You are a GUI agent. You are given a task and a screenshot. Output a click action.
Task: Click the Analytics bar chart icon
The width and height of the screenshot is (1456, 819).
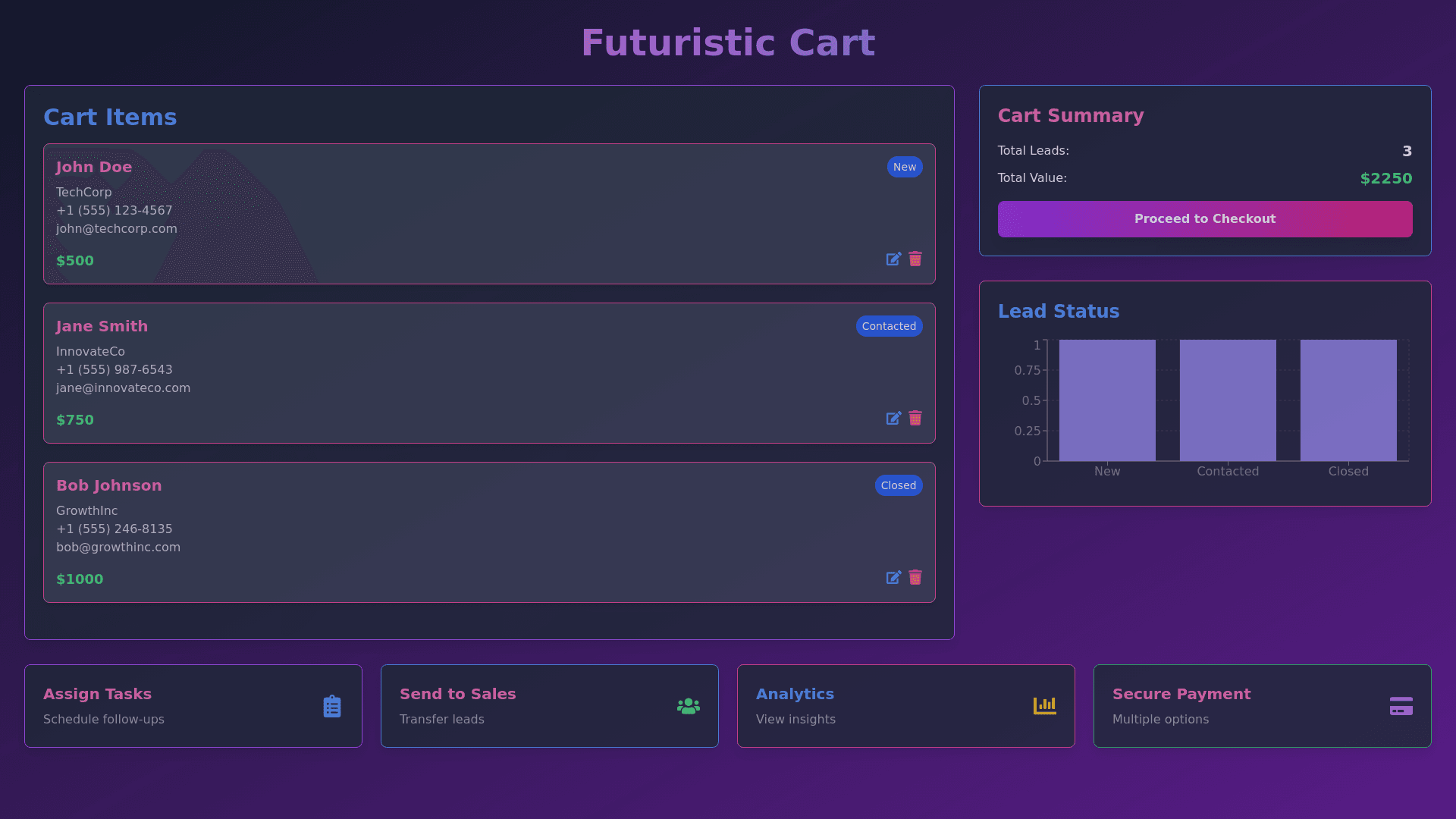click(1044, 706)
